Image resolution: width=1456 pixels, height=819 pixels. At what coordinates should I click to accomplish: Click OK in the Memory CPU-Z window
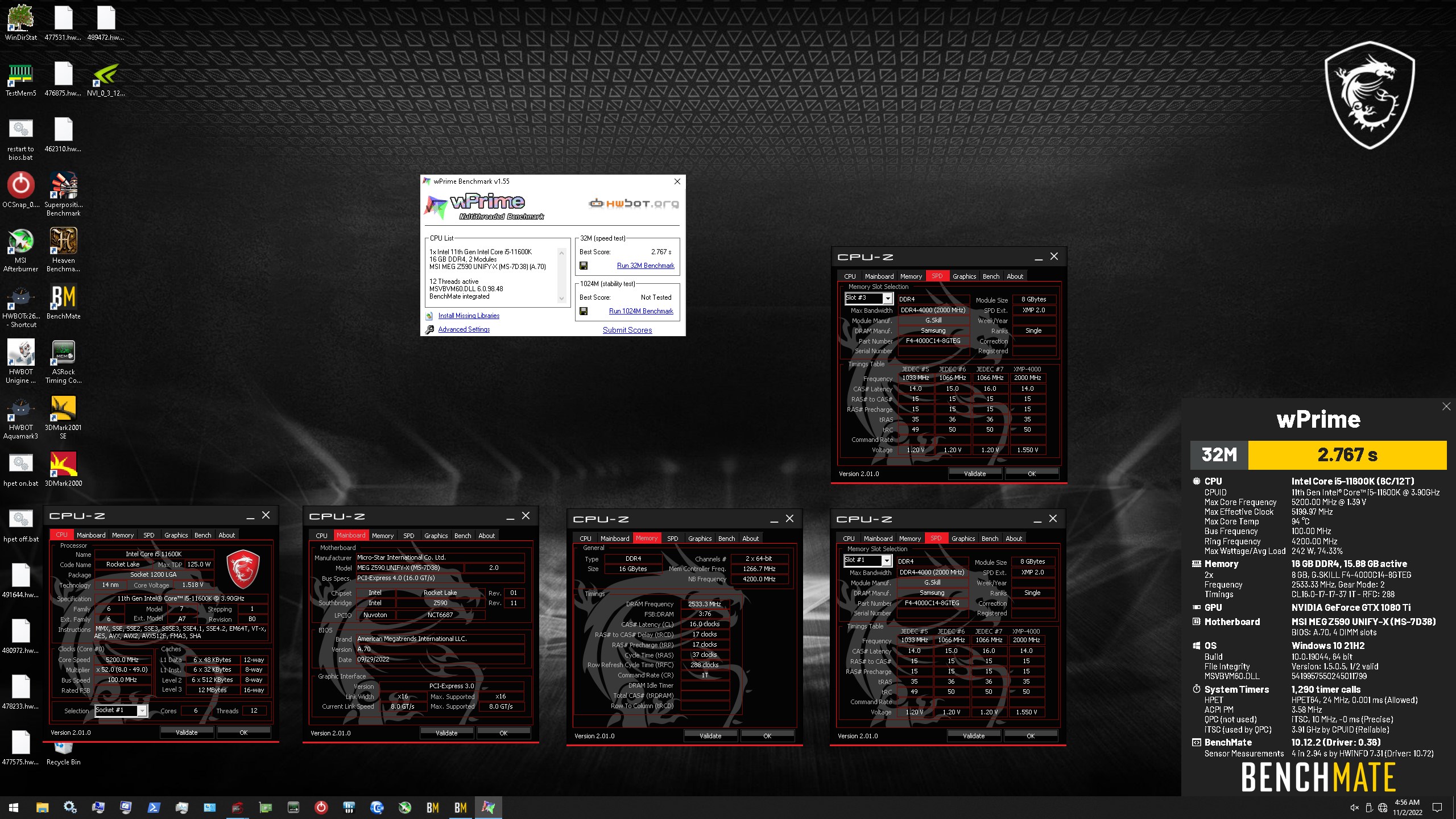767,736
